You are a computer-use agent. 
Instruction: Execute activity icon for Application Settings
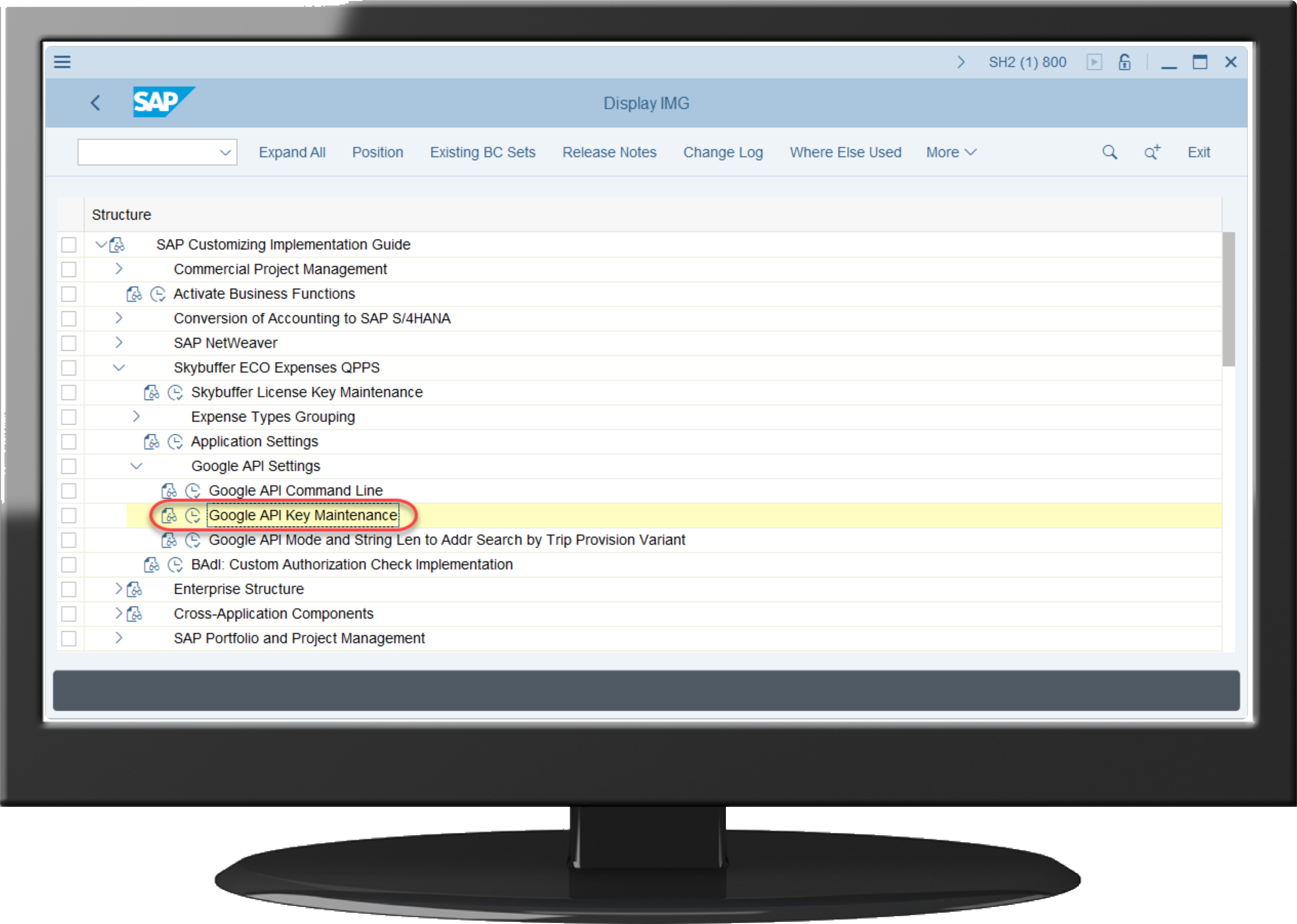click(x=175, y=442)
